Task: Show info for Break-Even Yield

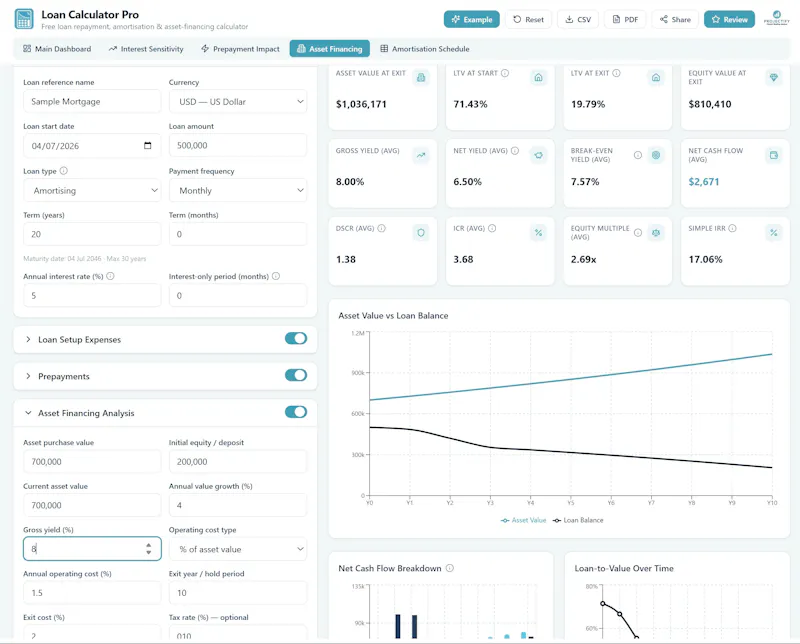Action: (x=638, y=155)
